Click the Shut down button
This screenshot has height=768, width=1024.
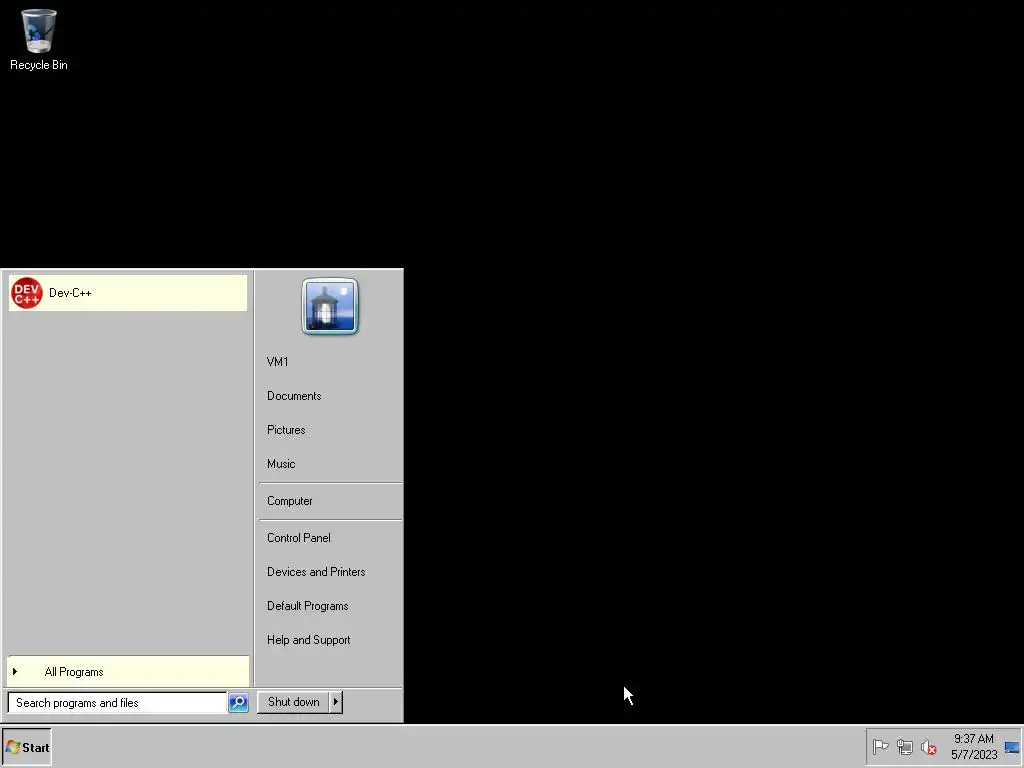[x=293, y=702]
